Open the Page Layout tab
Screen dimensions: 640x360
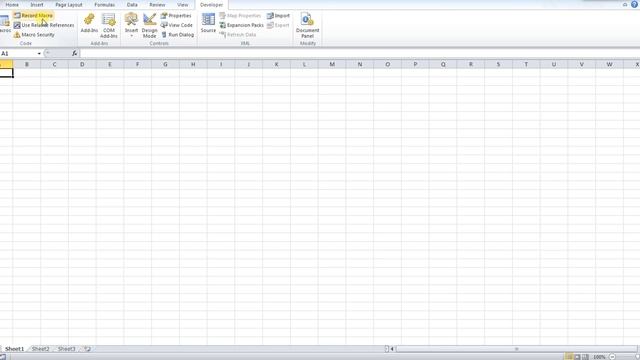[69, 5]
